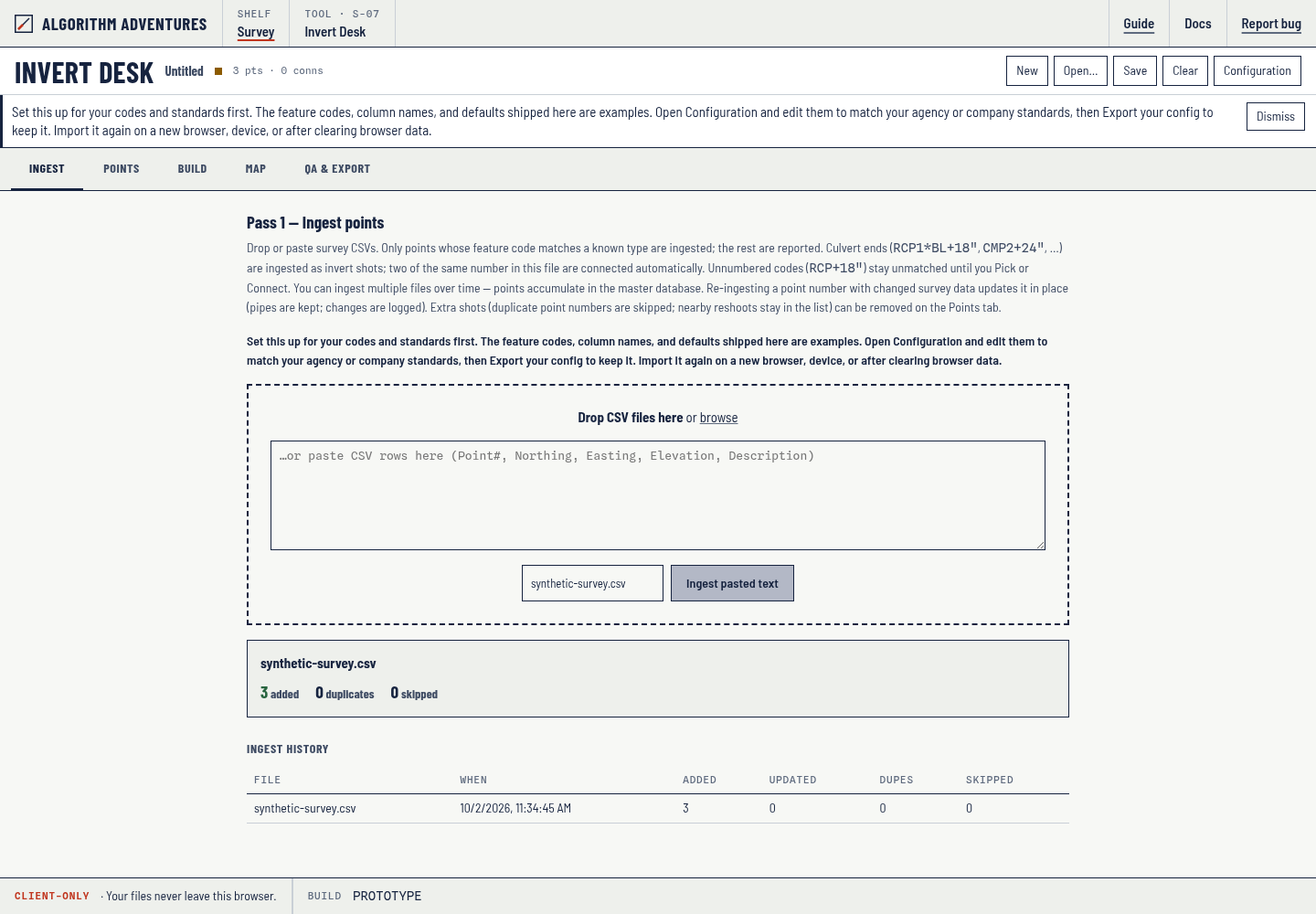
Task: Click the SKIPPED column header
Action: tap(990, 780)
